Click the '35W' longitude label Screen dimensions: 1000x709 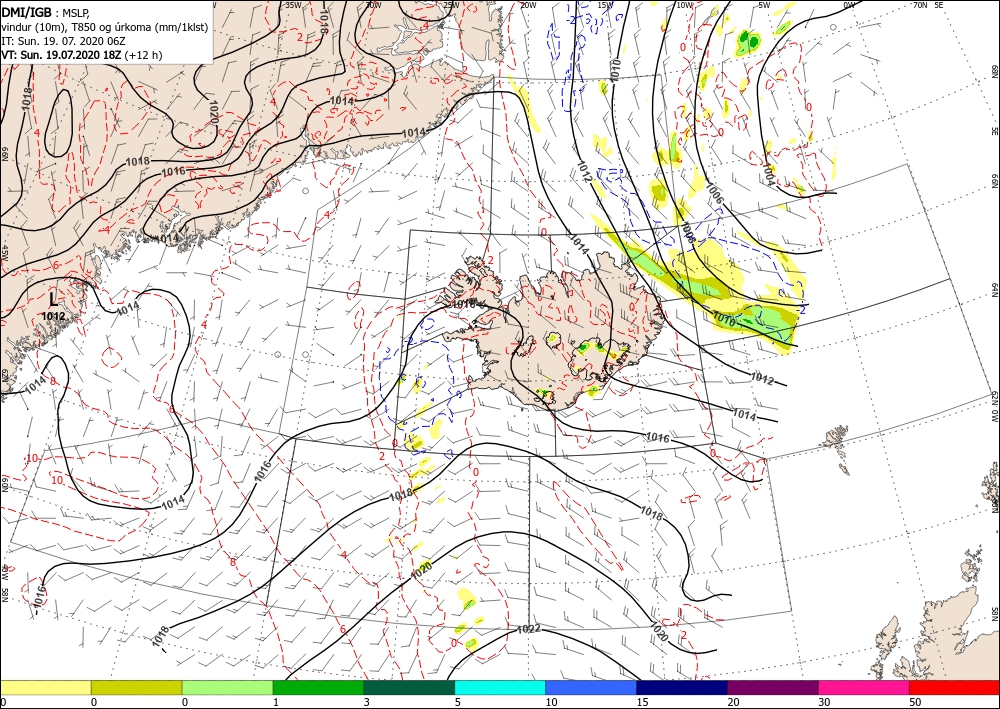click(x=293, y=5)
